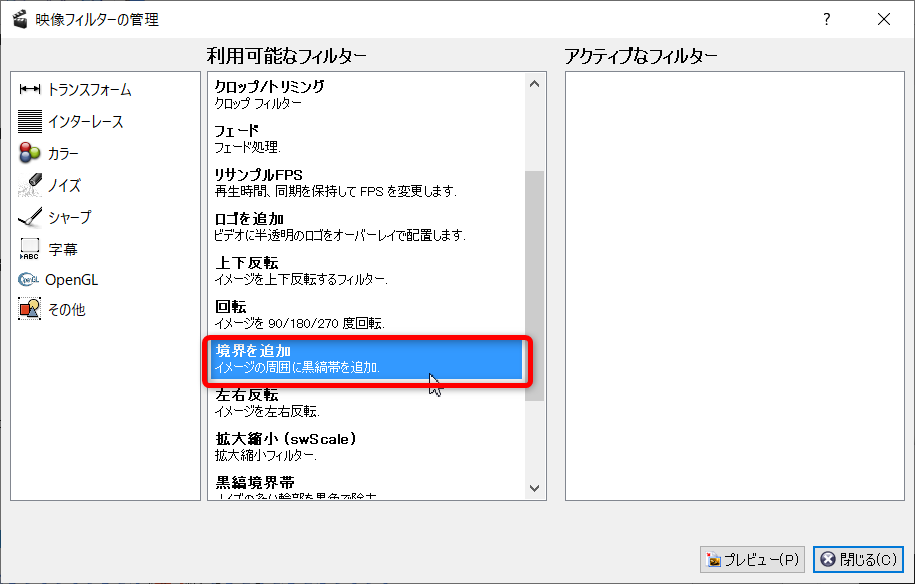Open the カラー filter category
Screen dimensions: 915x584
[62, 154]
